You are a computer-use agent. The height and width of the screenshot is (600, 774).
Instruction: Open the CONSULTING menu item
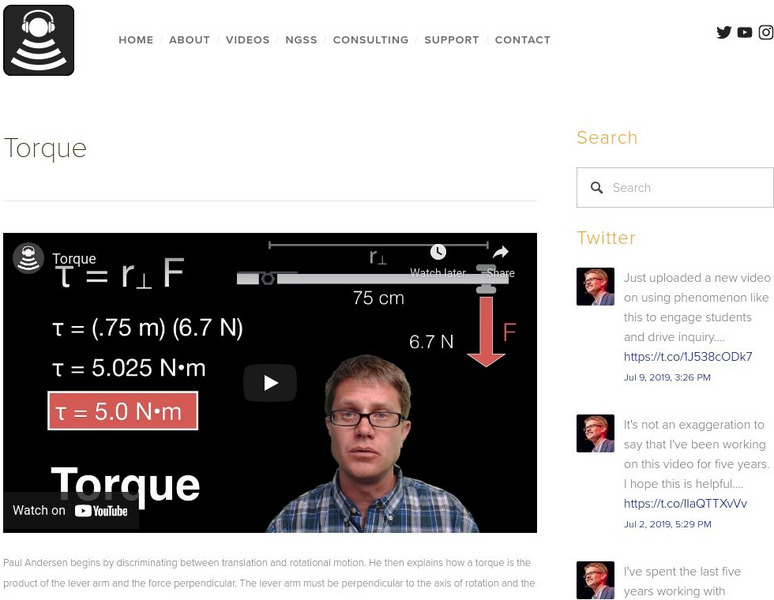(x=371, y=40)
